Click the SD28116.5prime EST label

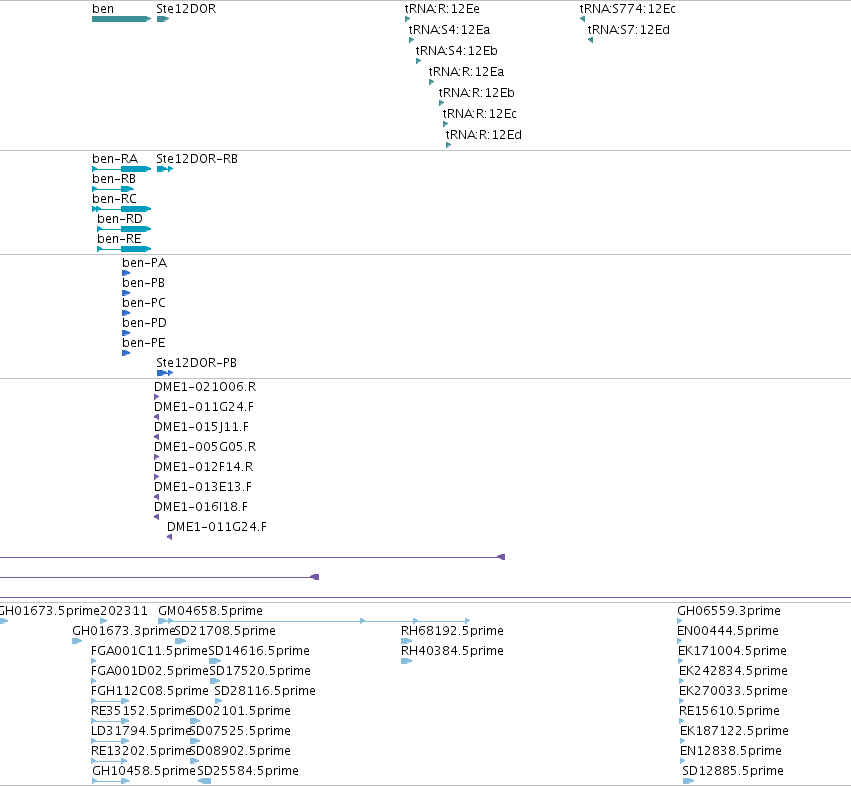pyautogui.click(x=265, y=691)
